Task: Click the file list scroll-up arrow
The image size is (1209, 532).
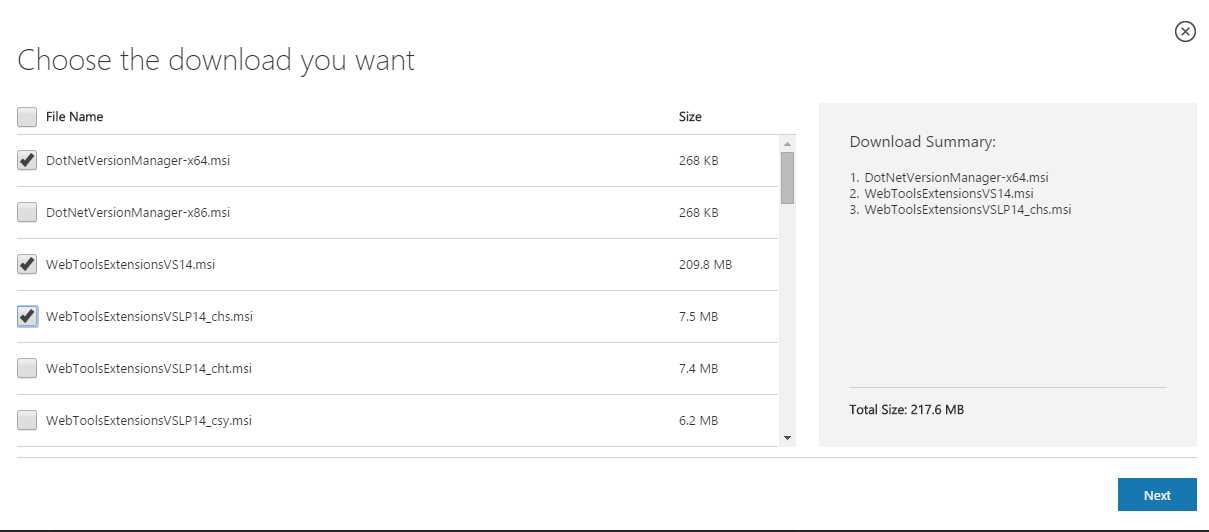Action: pyautogui.click(x=787, y=142)
